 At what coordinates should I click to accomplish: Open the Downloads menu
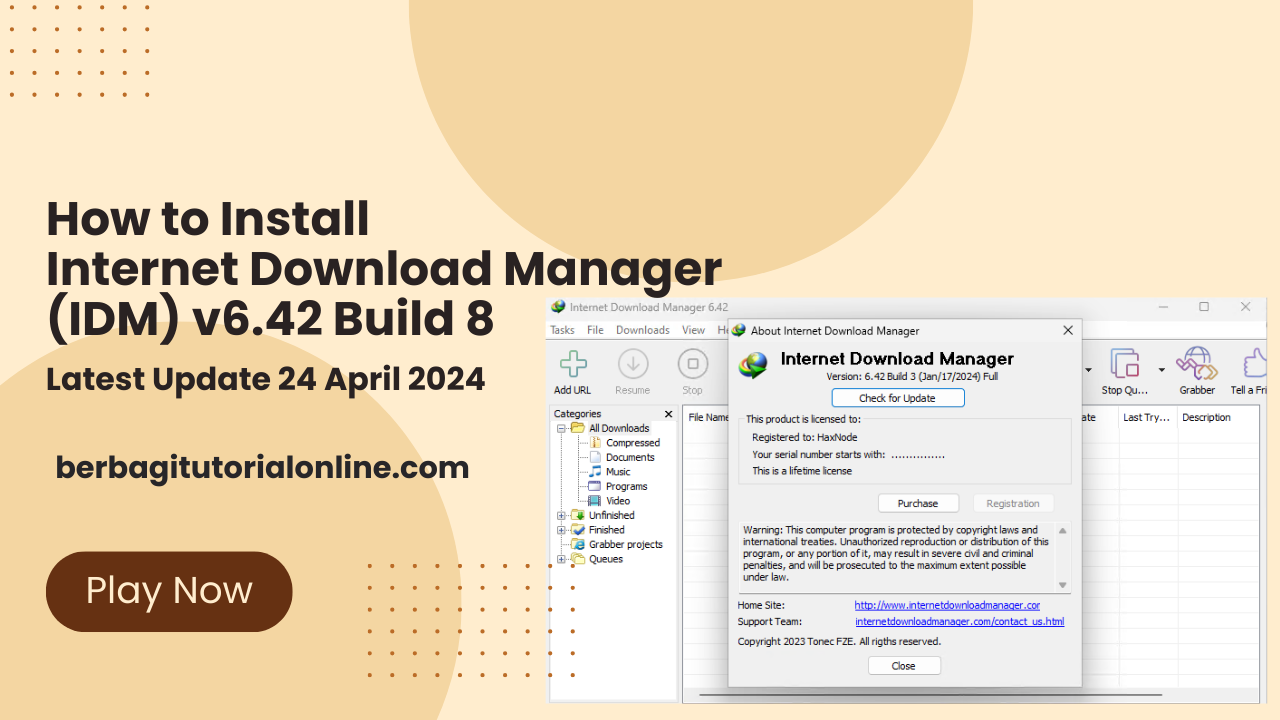click(643, 330)
